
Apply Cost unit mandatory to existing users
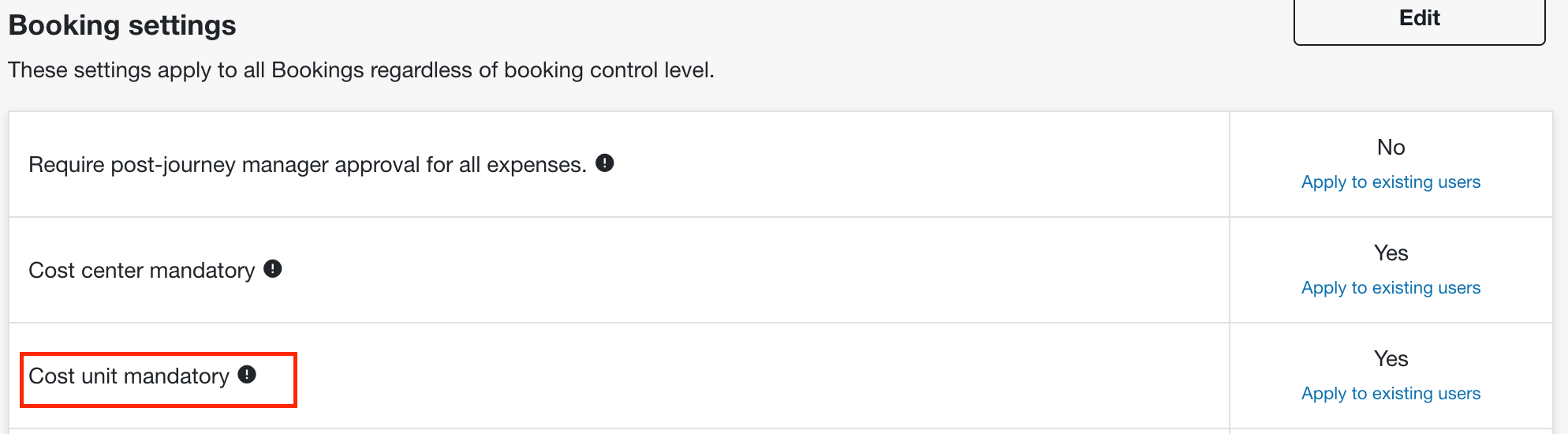point(1391,394)
